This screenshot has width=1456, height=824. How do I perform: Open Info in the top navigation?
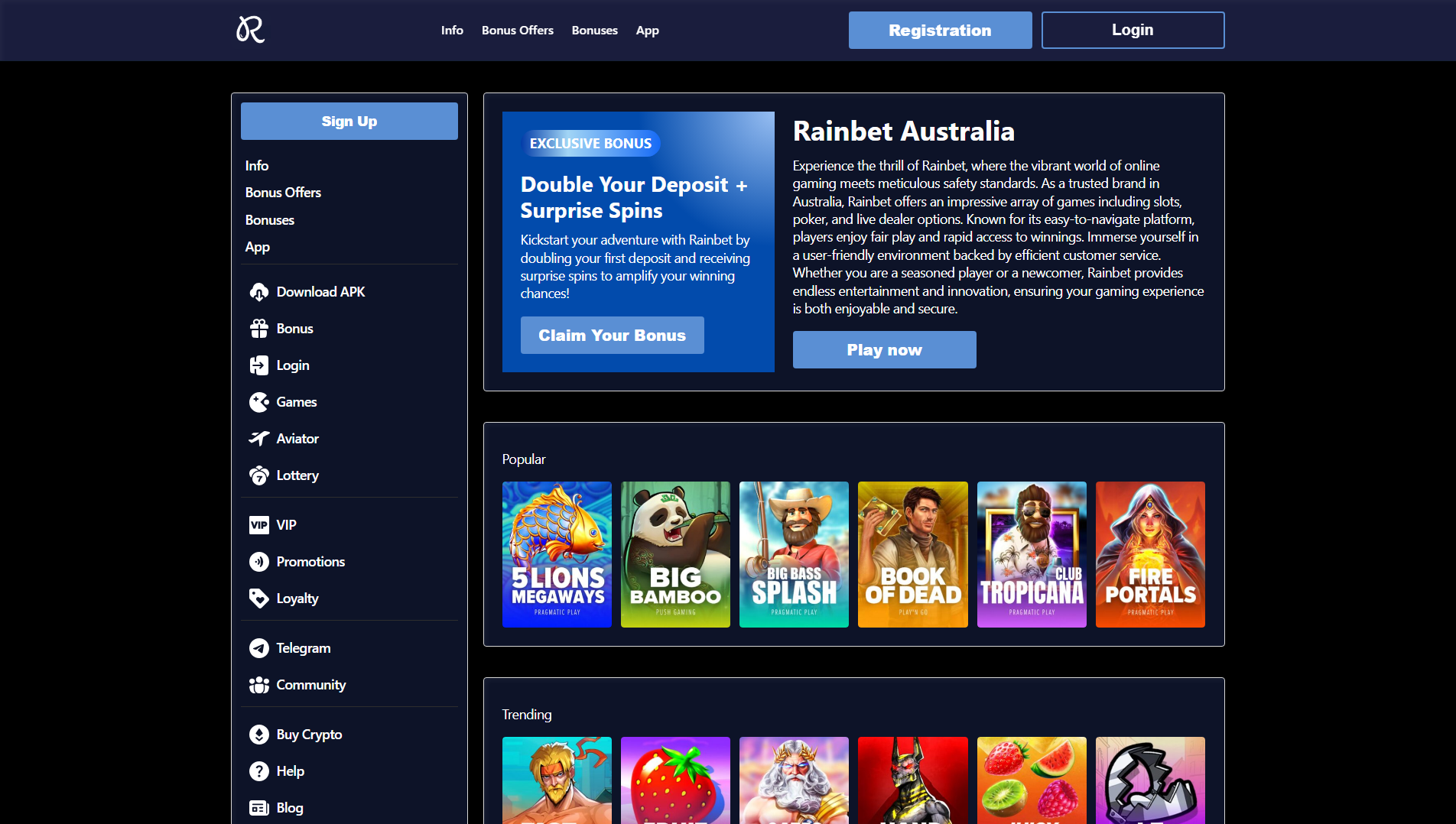452,31
